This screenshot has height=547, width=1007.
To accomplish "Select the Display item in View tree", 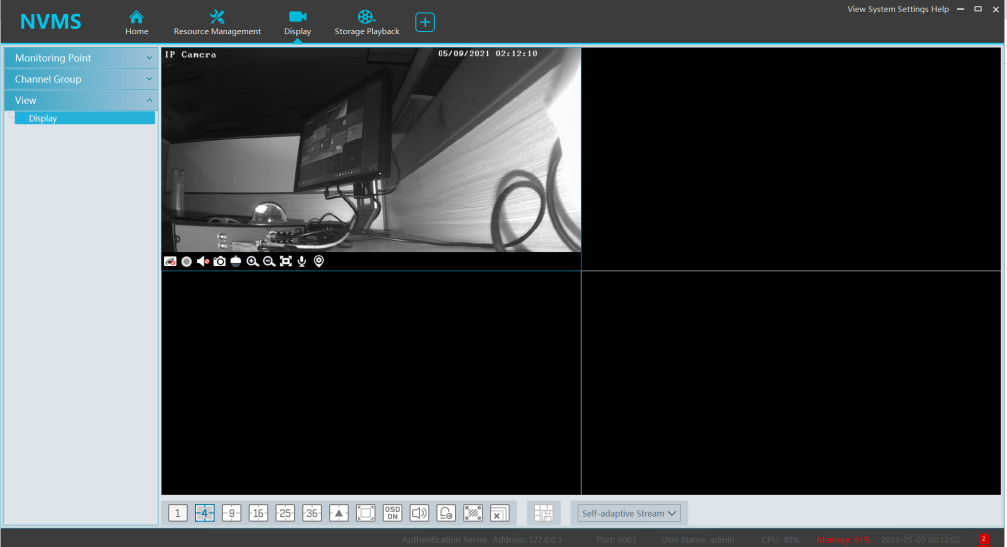I will click(x=44, y=118).
